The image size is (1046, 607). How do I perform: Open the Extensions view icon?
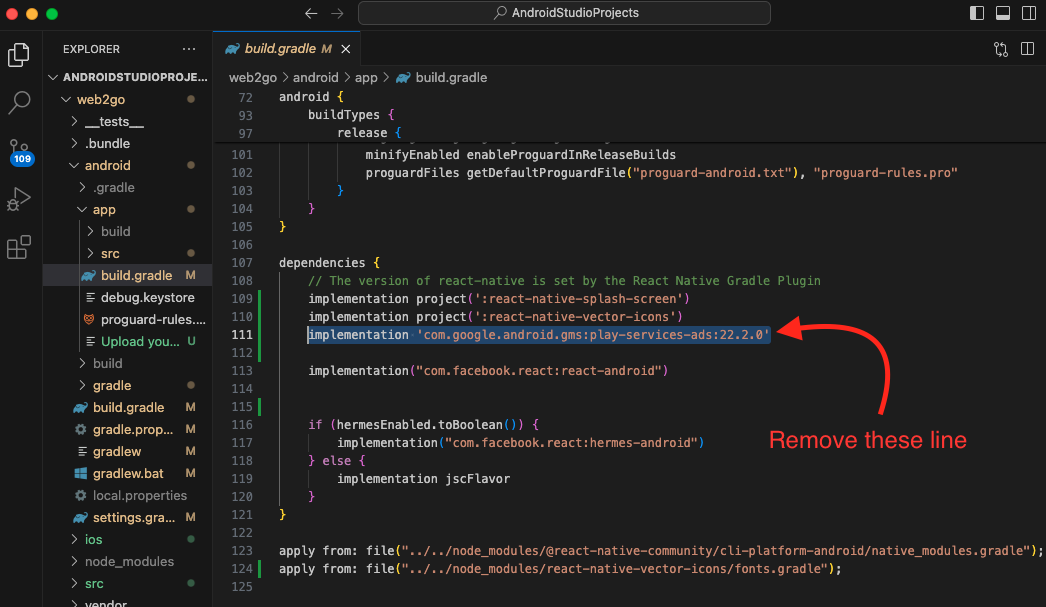tap(19, 247)
